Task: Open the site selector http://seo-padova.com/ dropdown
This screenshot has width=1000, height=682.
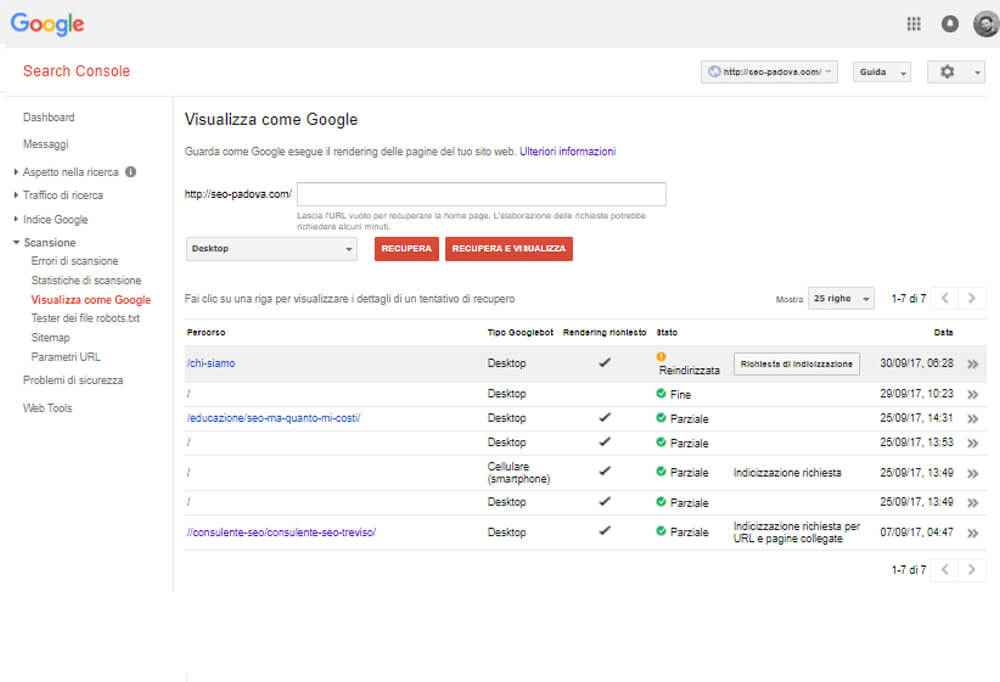Action: 769,72
